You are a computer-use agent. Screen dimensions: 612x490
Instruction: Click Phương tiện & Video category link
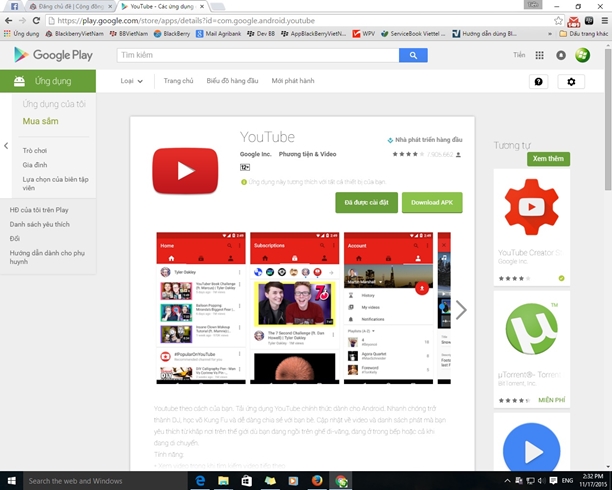point(307,154)
